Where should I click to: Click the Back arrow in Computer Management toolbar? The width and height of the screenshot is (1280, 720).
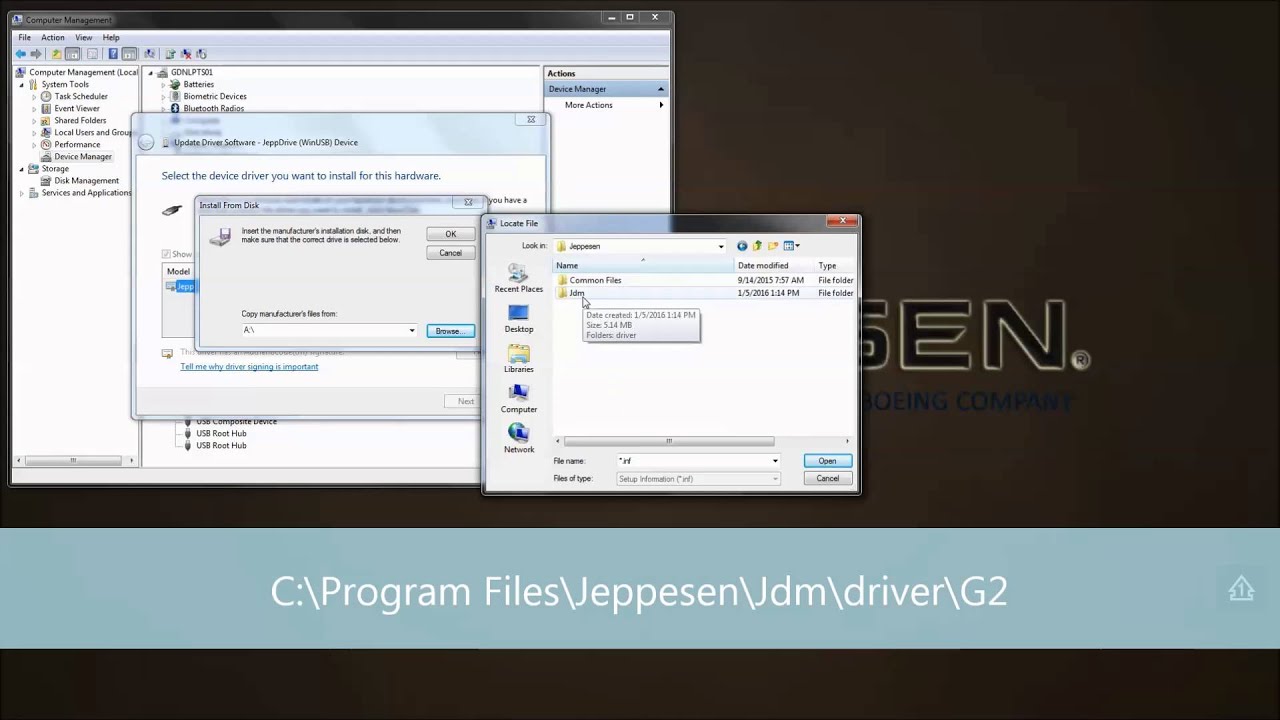[x=21, y=54]
